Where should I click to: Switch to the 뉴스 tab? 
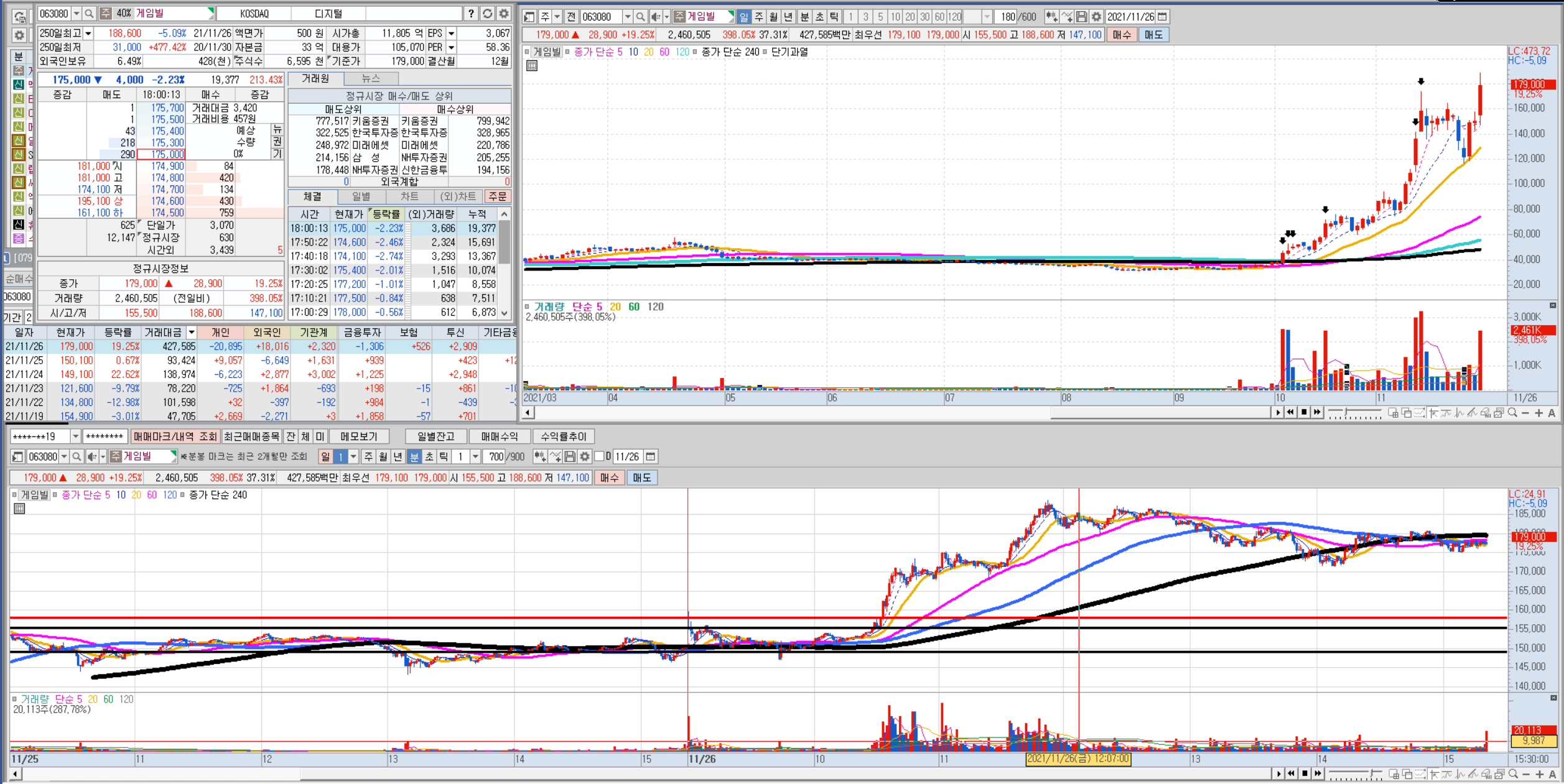coord(371,78)
